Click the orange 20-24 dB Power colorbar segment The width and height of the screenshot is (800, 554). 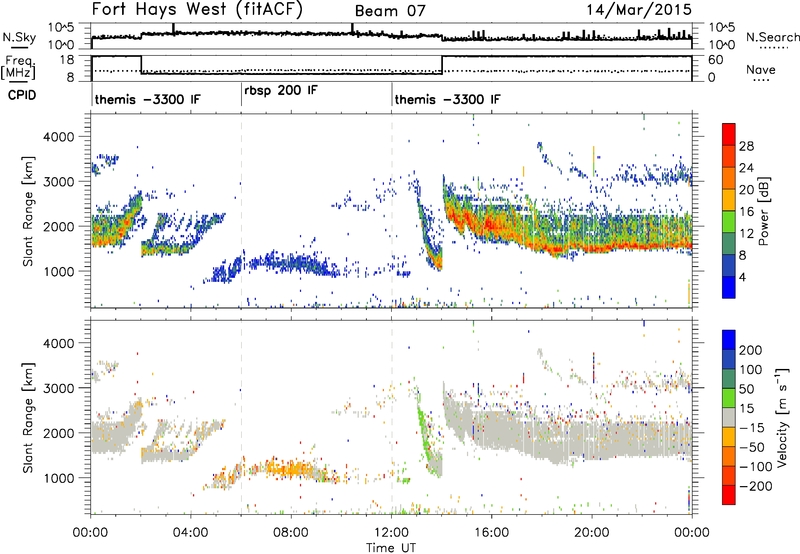tap(729, 178)
